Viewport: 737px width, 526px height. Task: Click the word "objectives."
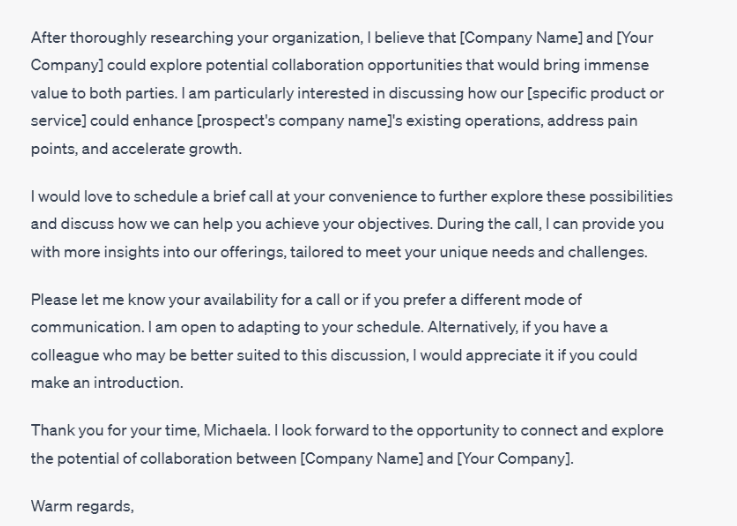395,224
